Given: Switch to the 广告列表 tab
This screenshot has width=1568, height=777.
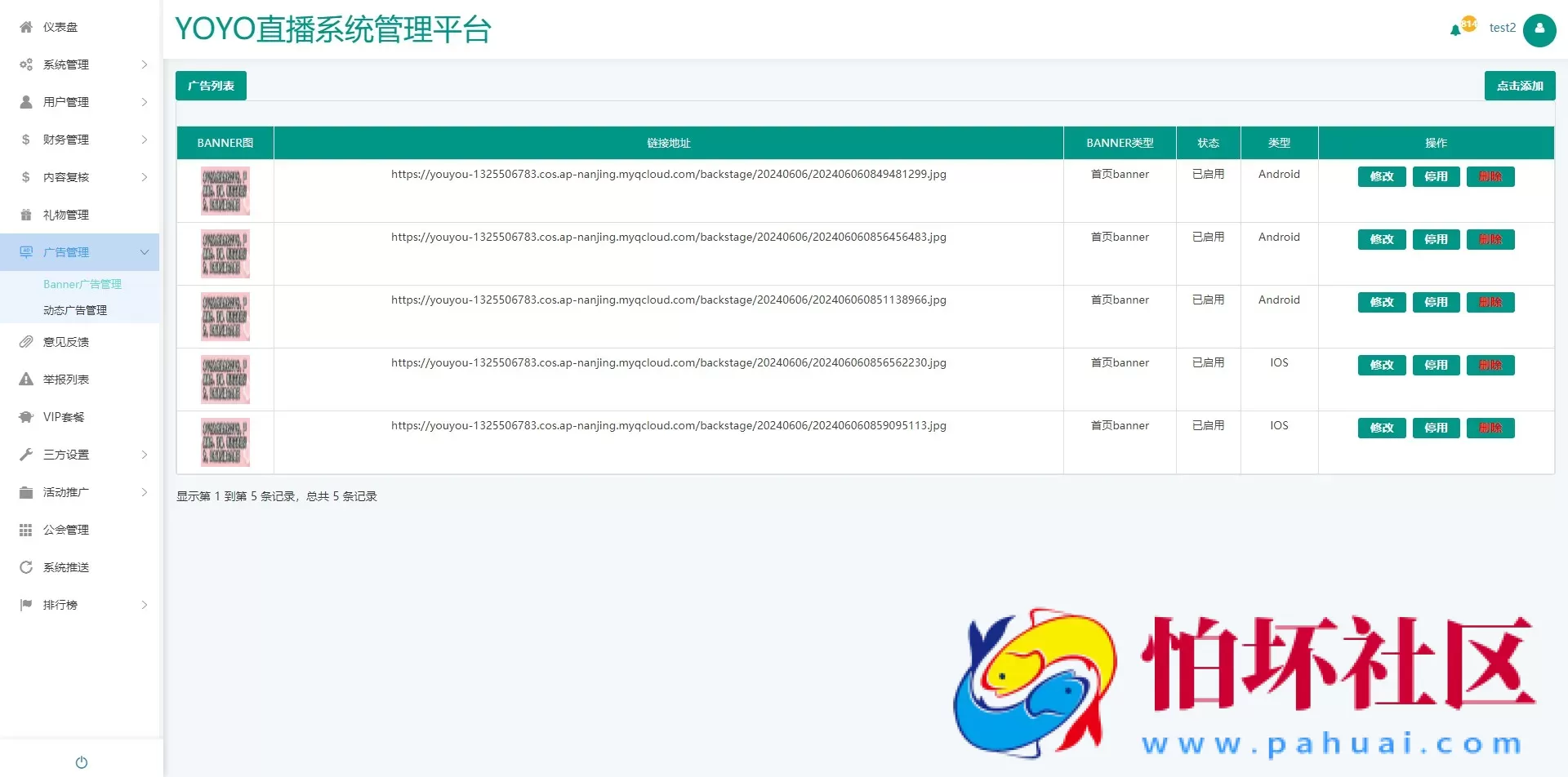Looking at the screenshot, I should pos(211,86).
